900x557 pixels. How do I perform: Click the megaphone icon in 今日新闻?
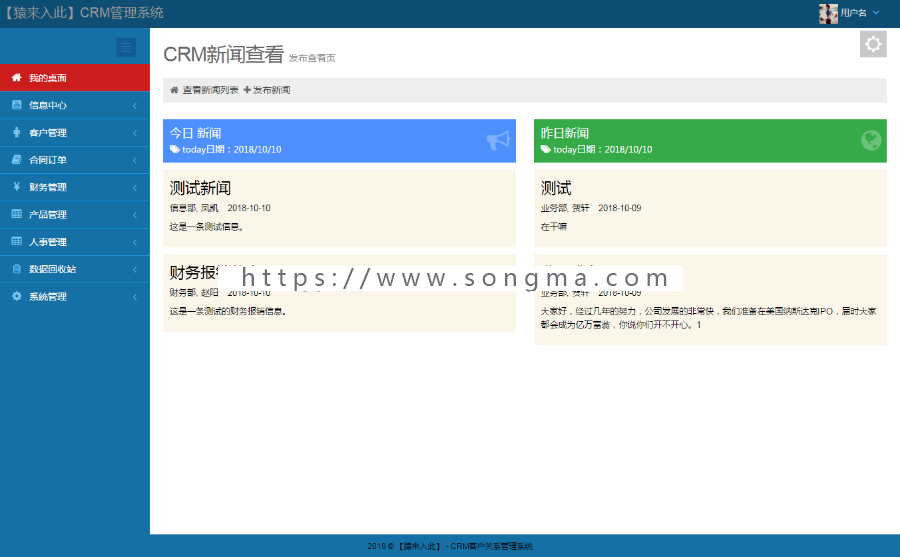point(498,140)
